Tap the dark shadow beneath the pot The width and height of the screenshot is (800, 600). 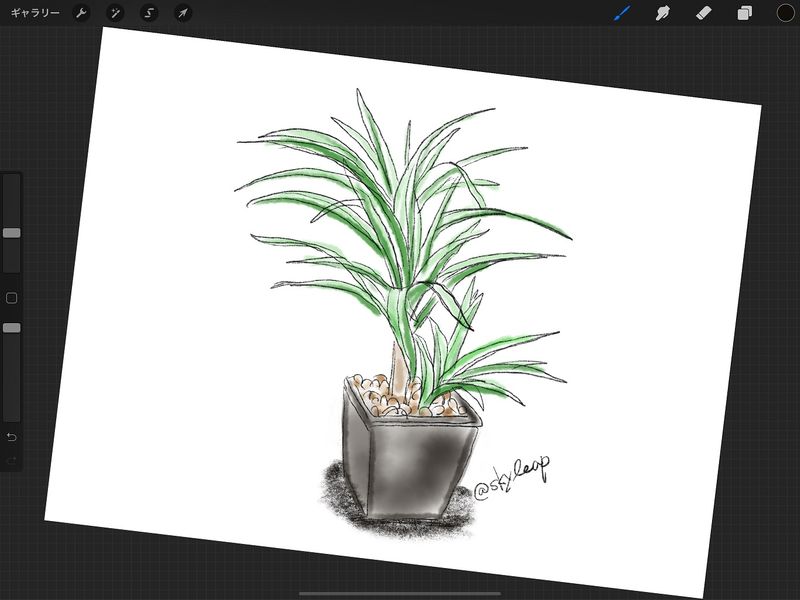tap(345, 495)
